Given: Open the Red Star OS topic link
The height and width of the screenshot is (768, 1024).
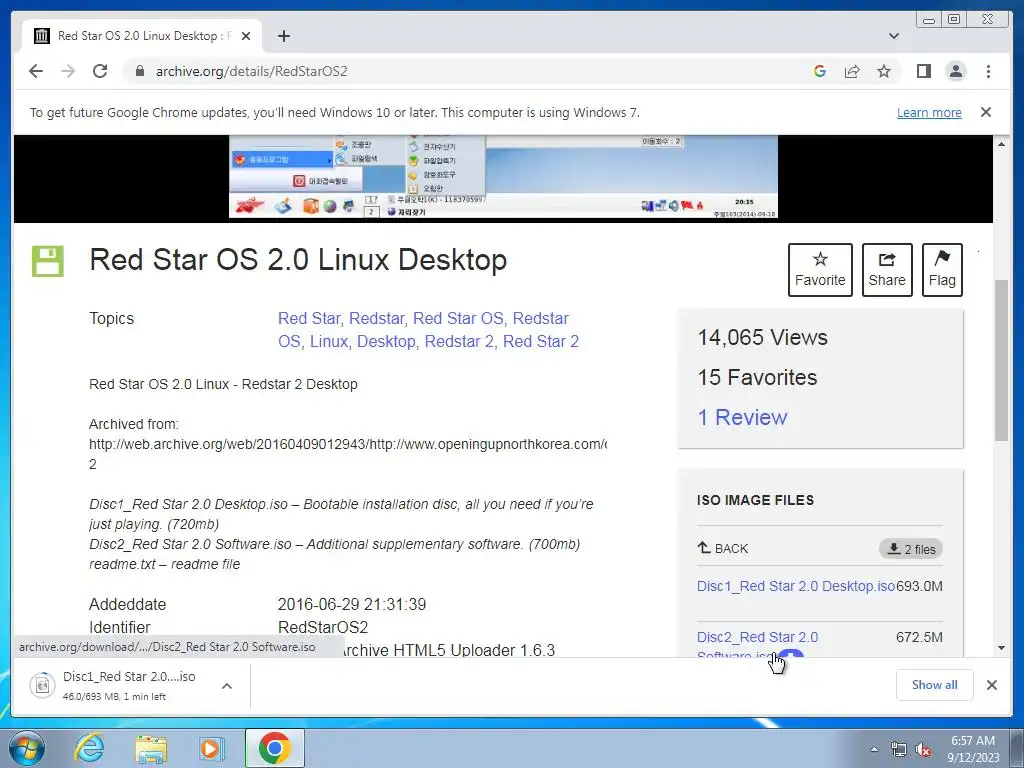Looking at the screenshot, I should point(458,319).
